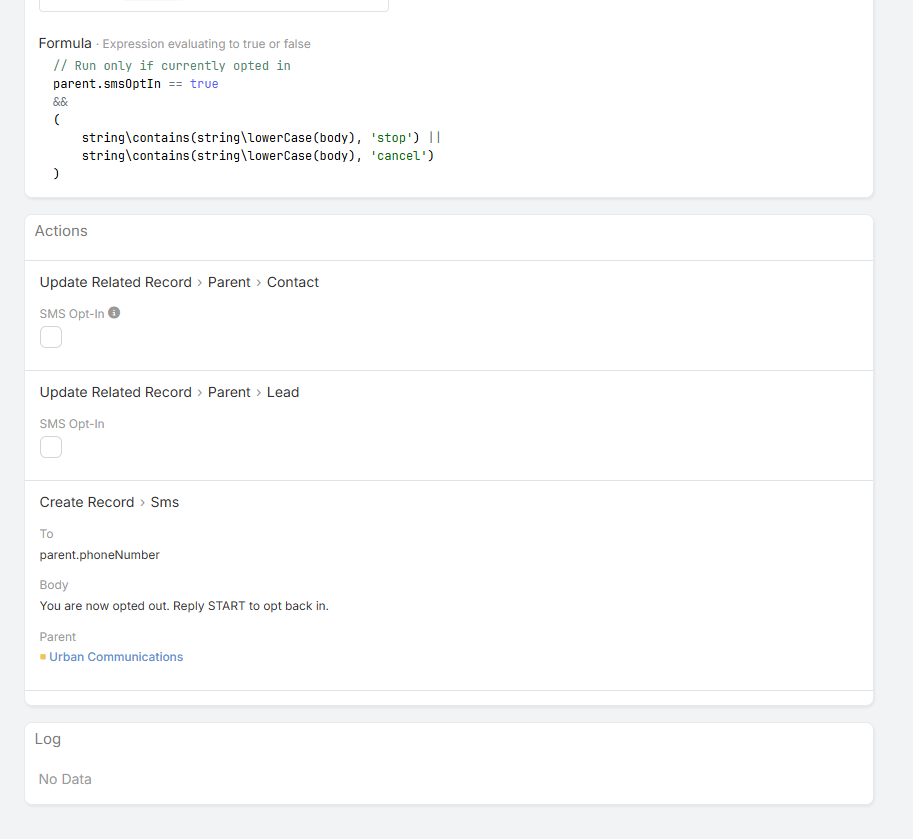Toggle SMS Opt-In checkbox under Lead action
Image resolution: width=913 pixels, height=839 pixels.
click(51, 447)
